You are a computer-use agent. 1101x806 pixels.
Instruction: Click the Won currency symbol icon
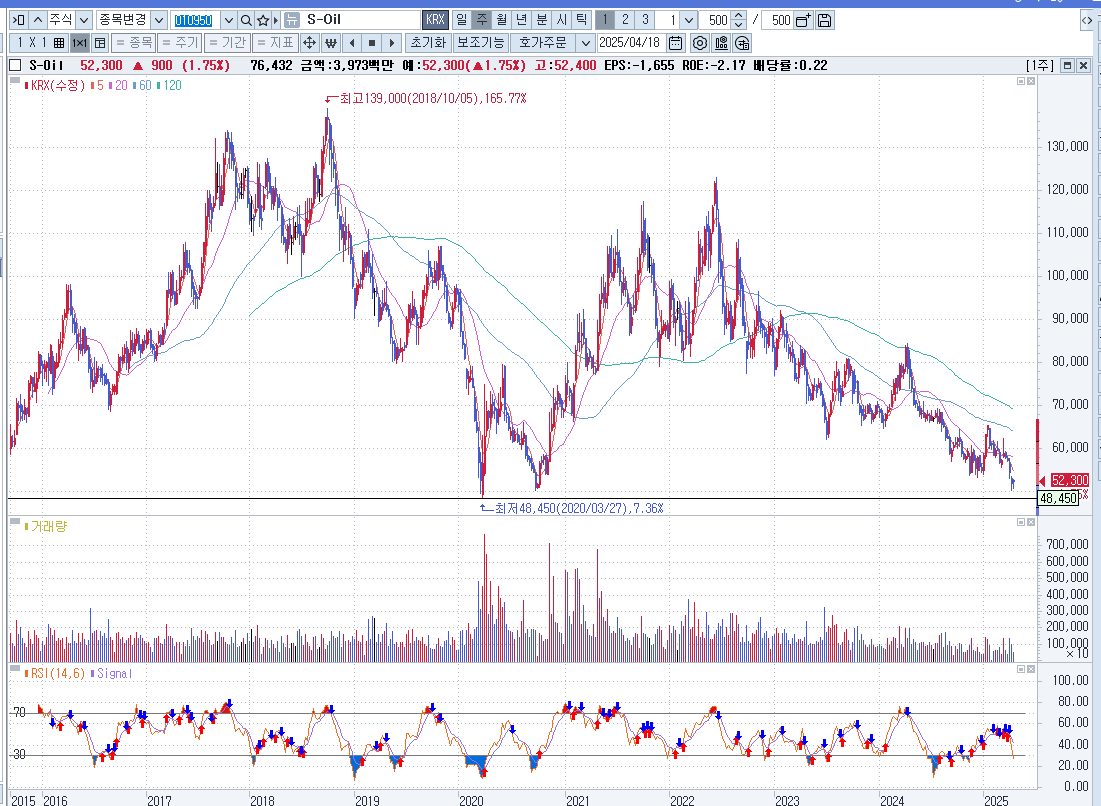[x=330, y=43]
